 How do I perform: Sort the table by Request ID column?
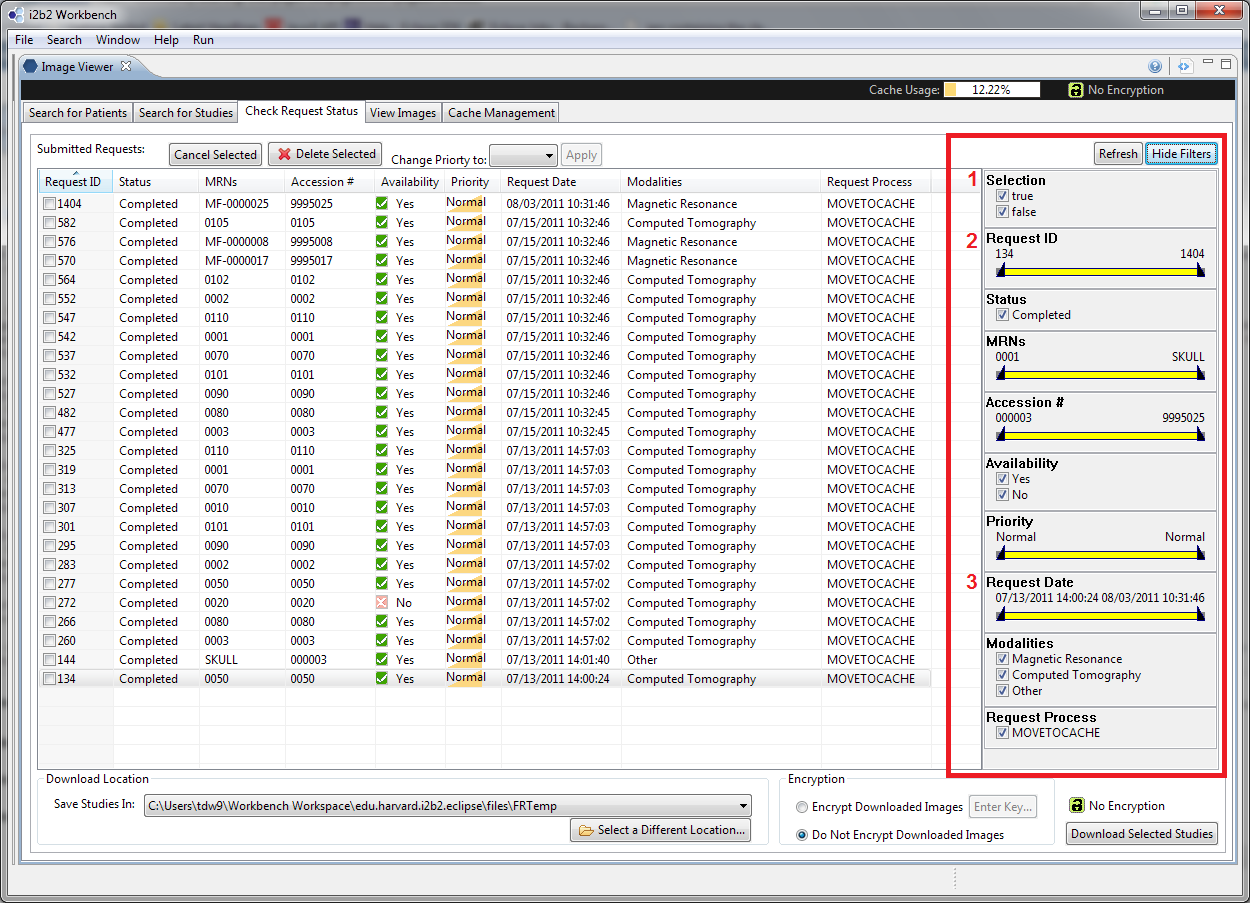[x=73, y=182]
